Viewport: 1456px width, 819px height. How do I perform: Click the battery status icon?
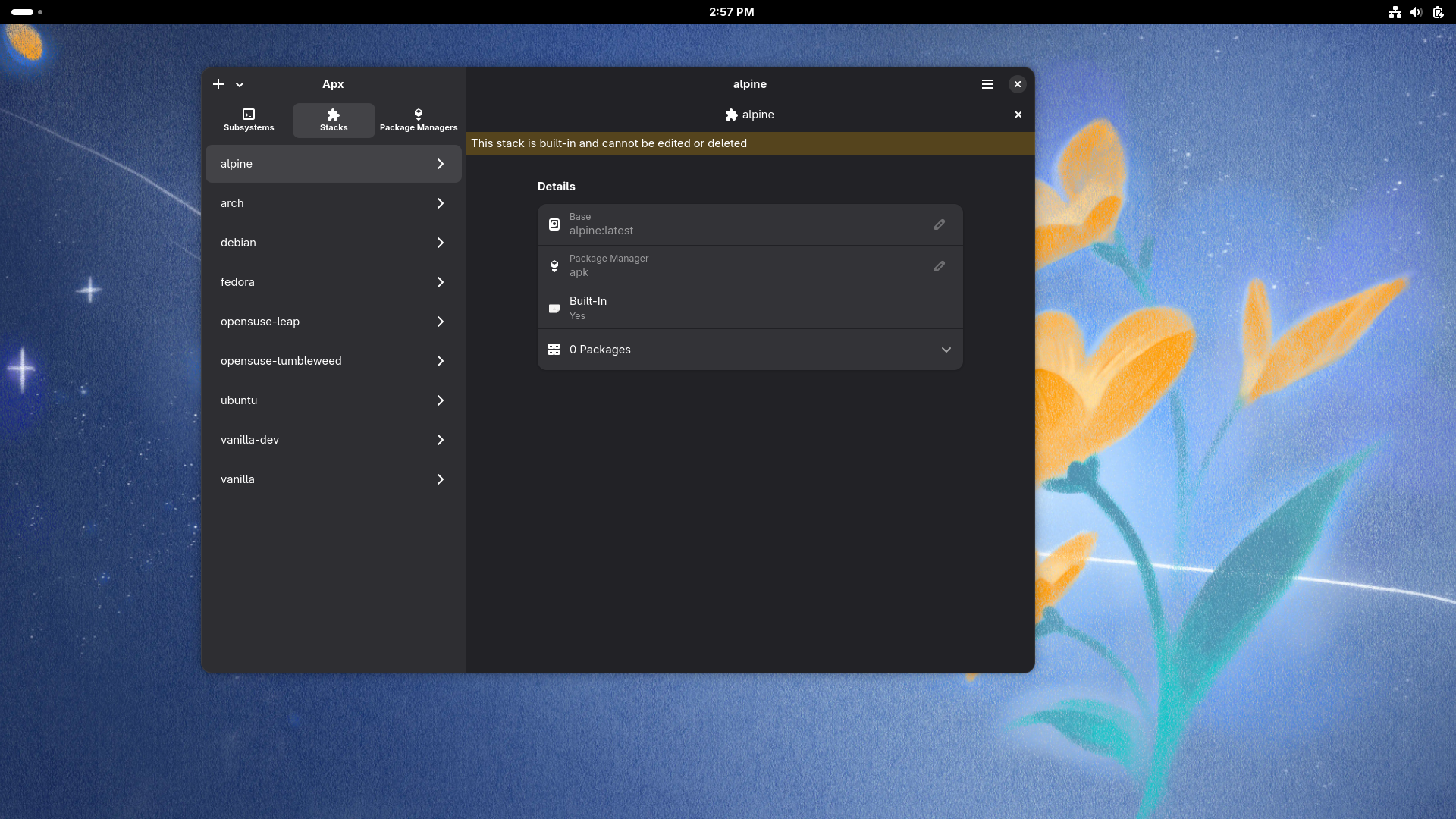(x=1438, y=12)
